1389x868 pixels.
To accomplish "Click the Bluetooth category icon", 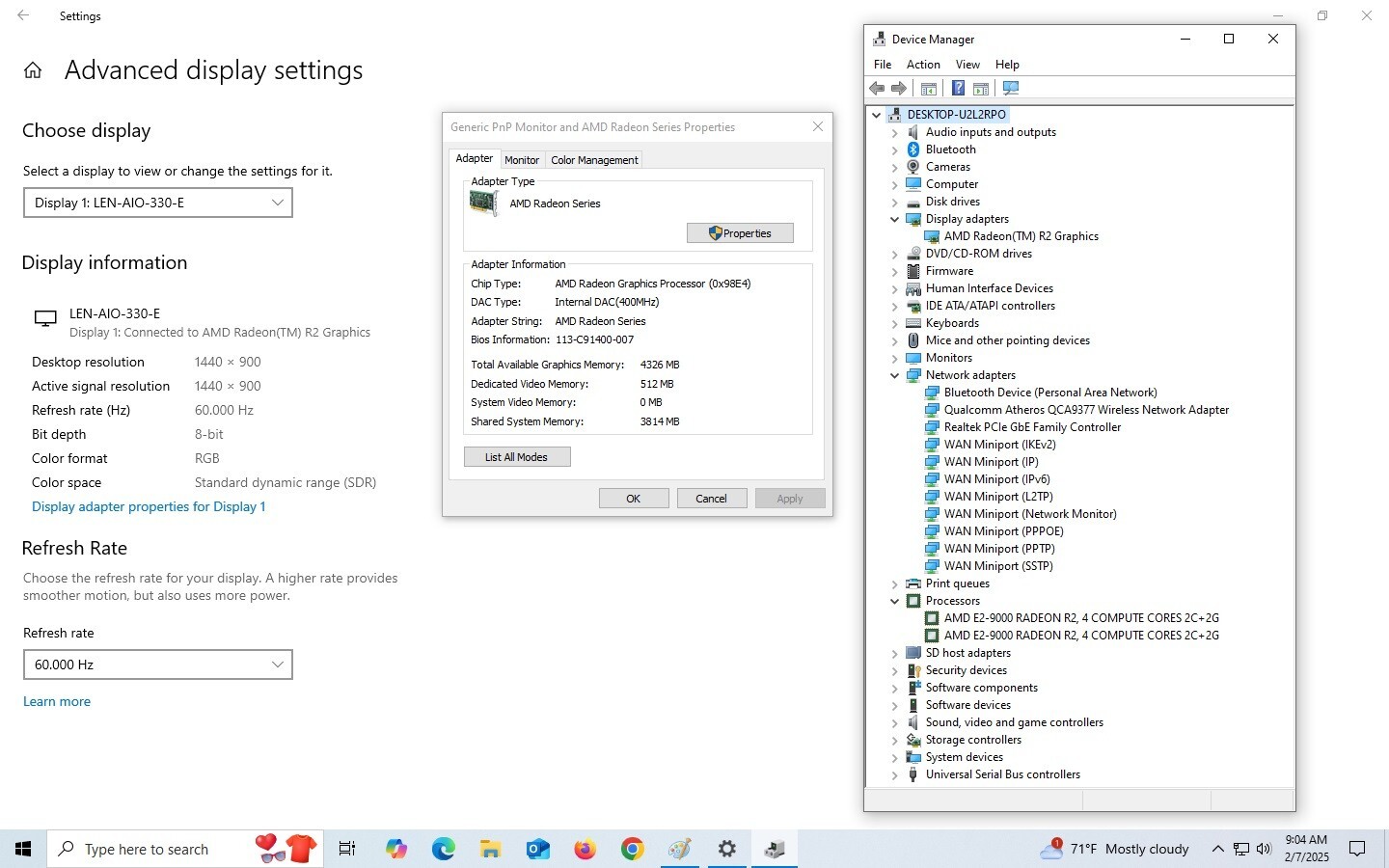I will coord(913,149).
